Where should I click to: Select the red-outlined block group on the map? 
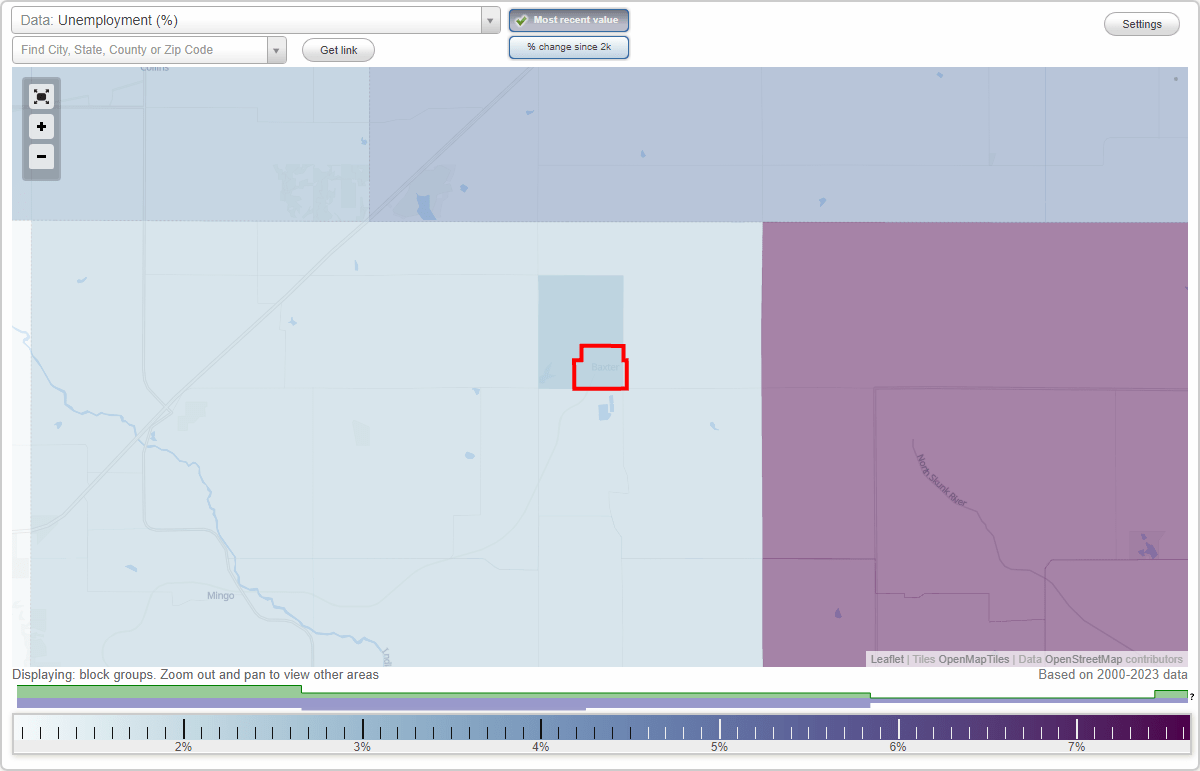coord(600,367)
